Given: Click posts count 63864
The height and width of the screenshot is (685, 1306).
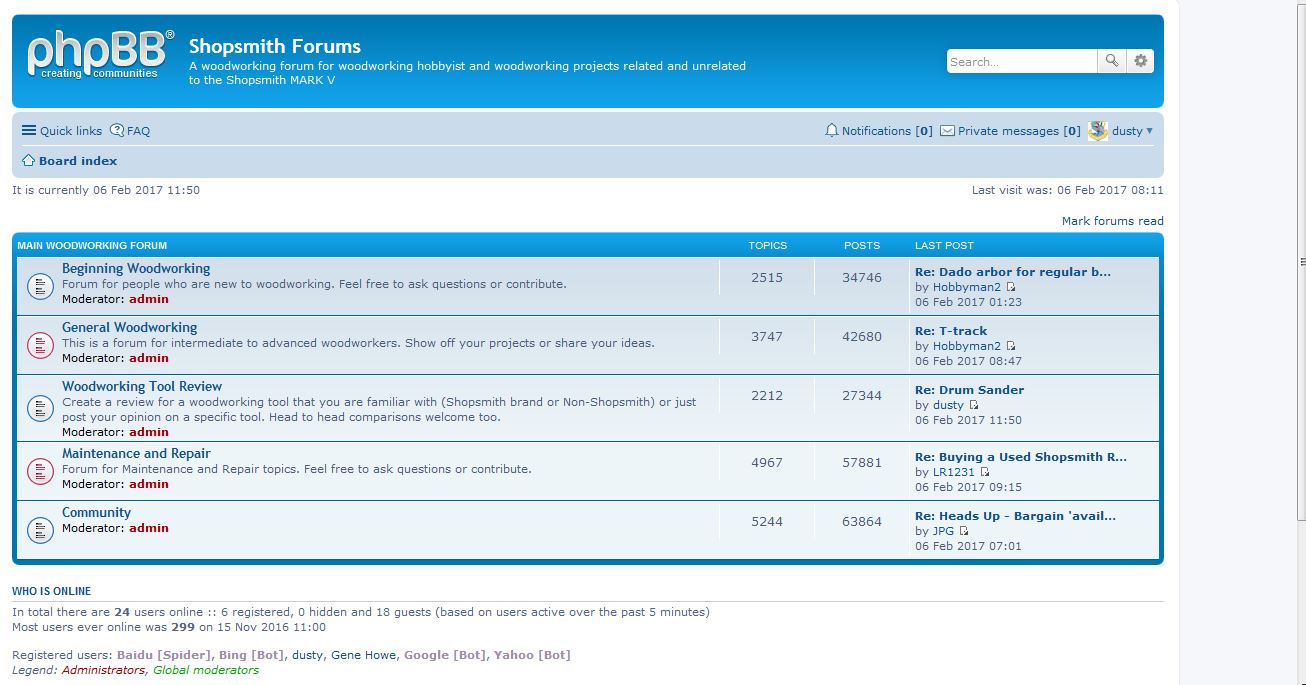Looking at the screenshot, I should 862,522.
